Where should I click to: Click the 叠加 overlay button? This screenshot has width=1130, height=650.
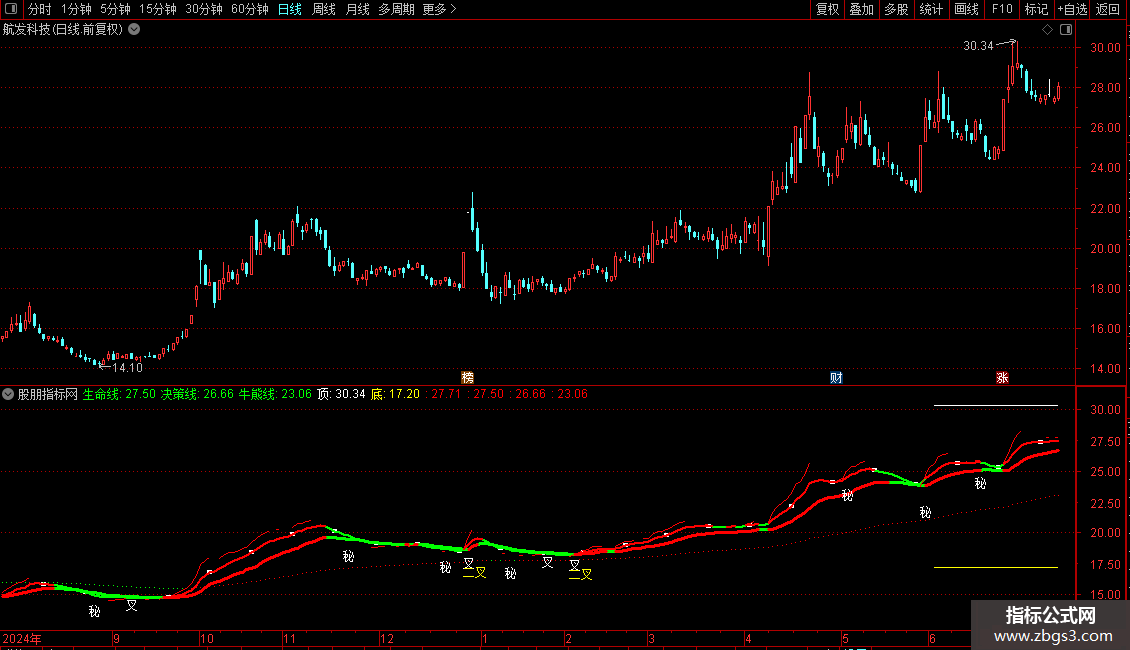click(862, 9)
